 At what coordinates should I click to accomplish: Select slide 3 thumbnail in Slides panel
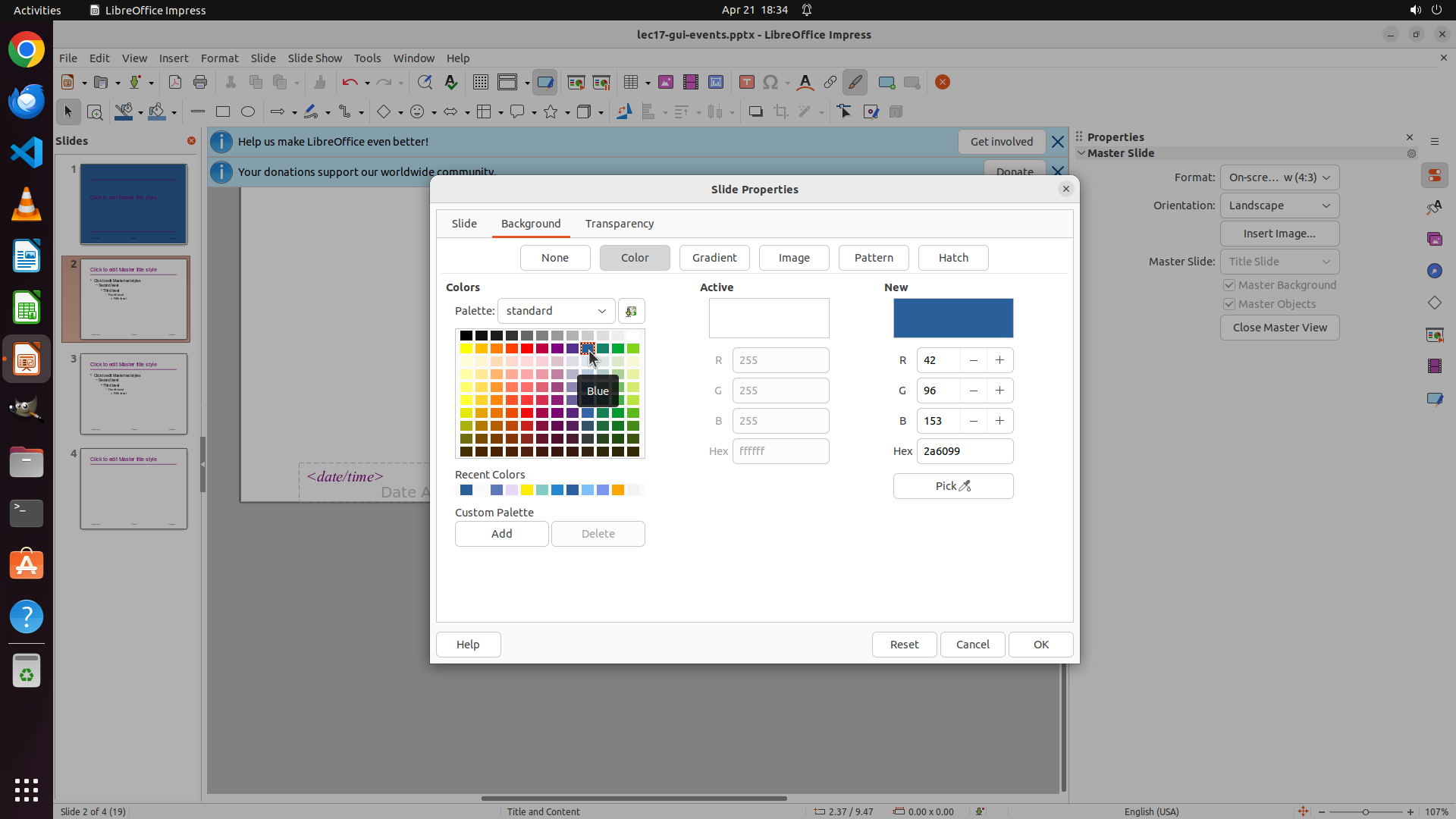pyautogui.click(x=133, y=394)
